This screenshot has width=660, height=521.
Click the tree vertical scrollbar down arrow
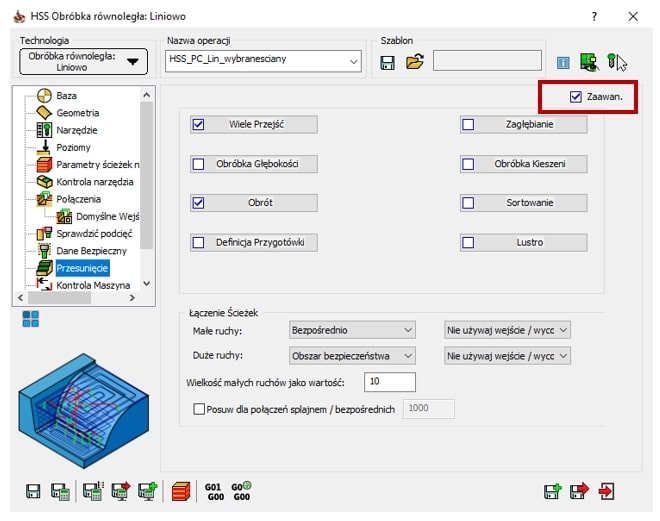pyautogui.click(x=146, y=283)
